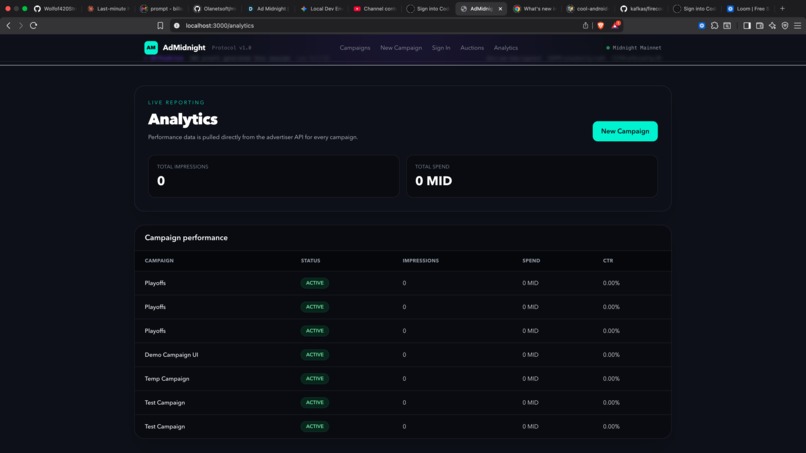
Task: Switch to the Last-minute tab
Action: point(108,9)
